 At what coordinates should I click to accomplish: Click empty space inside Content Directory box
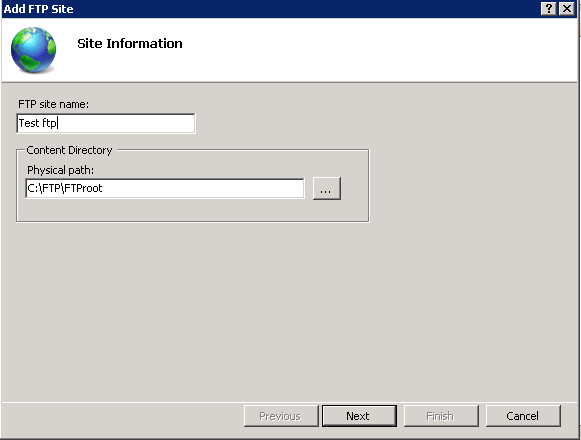coord(193,210)
